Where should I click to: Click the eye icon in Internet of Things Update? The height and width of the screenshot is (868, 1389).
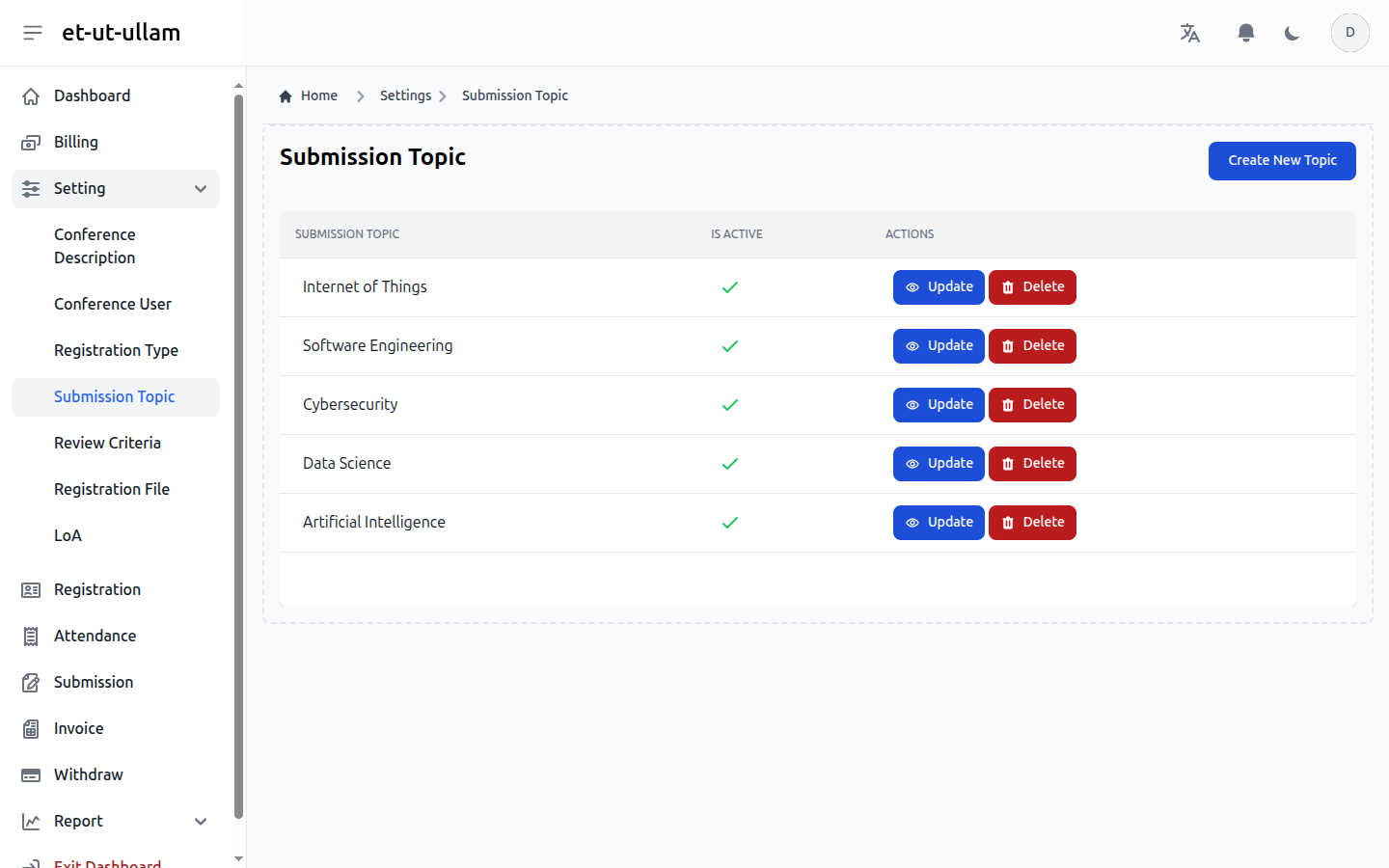tap(912, 287)
